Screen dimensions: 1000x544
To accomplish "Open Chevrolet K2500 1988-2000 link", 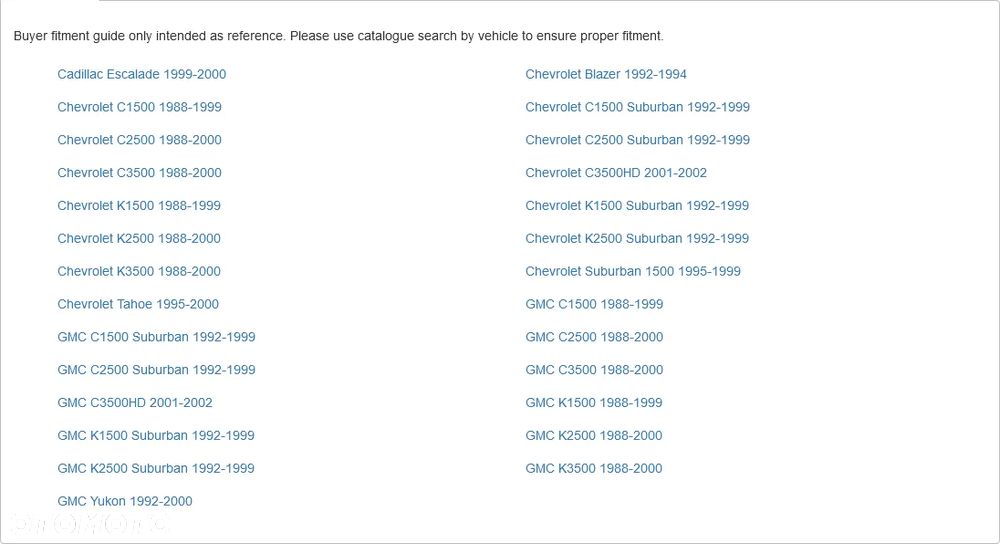I will (x=139, y=239).
